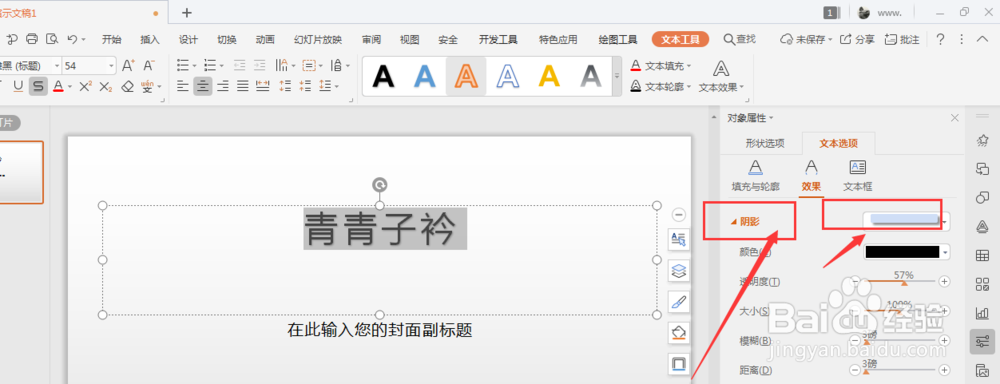
Task: Open the 文本效果 text effects menu
Action: pyautogui.click(x=721, y=77)
